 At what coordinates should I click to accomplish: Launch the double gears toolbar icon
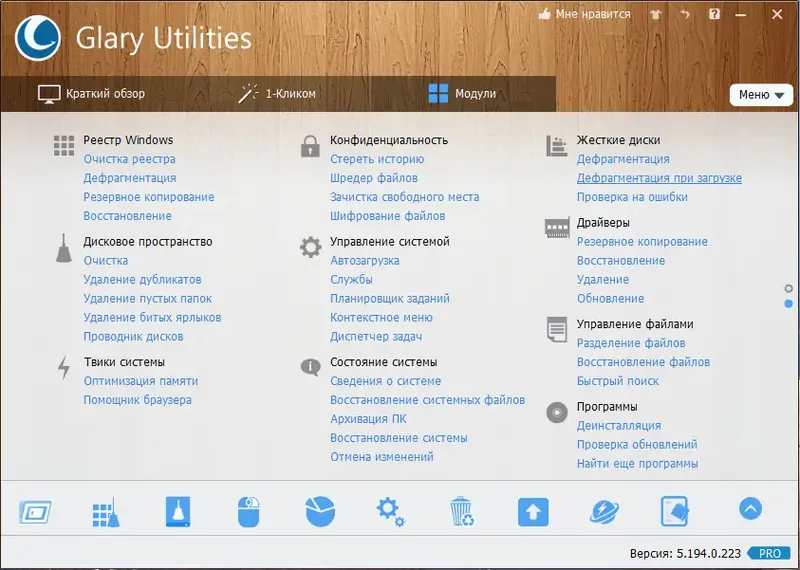[391, 512]
